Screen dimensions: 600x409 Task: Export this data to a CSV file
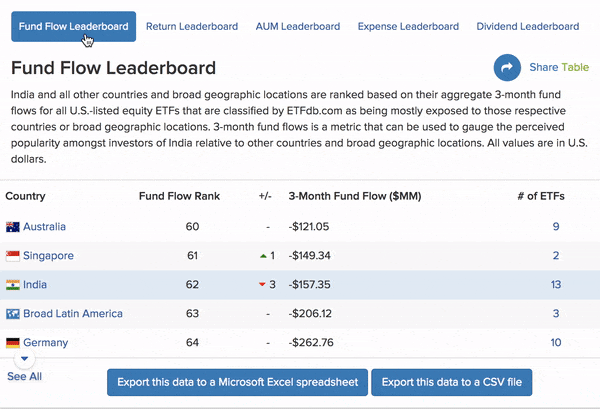pyautogui.click(x=452, y=382)
